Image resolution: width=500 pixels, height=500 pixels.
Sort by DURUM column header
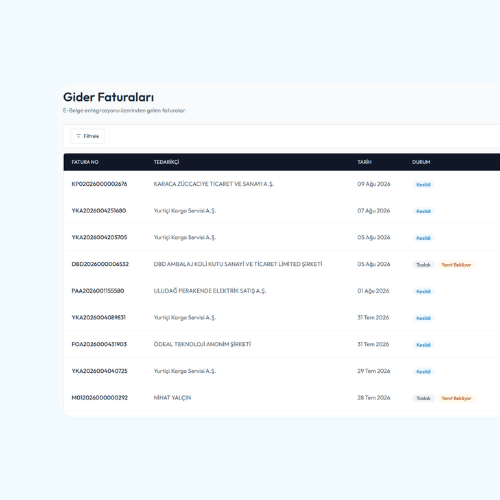[421, 162]
